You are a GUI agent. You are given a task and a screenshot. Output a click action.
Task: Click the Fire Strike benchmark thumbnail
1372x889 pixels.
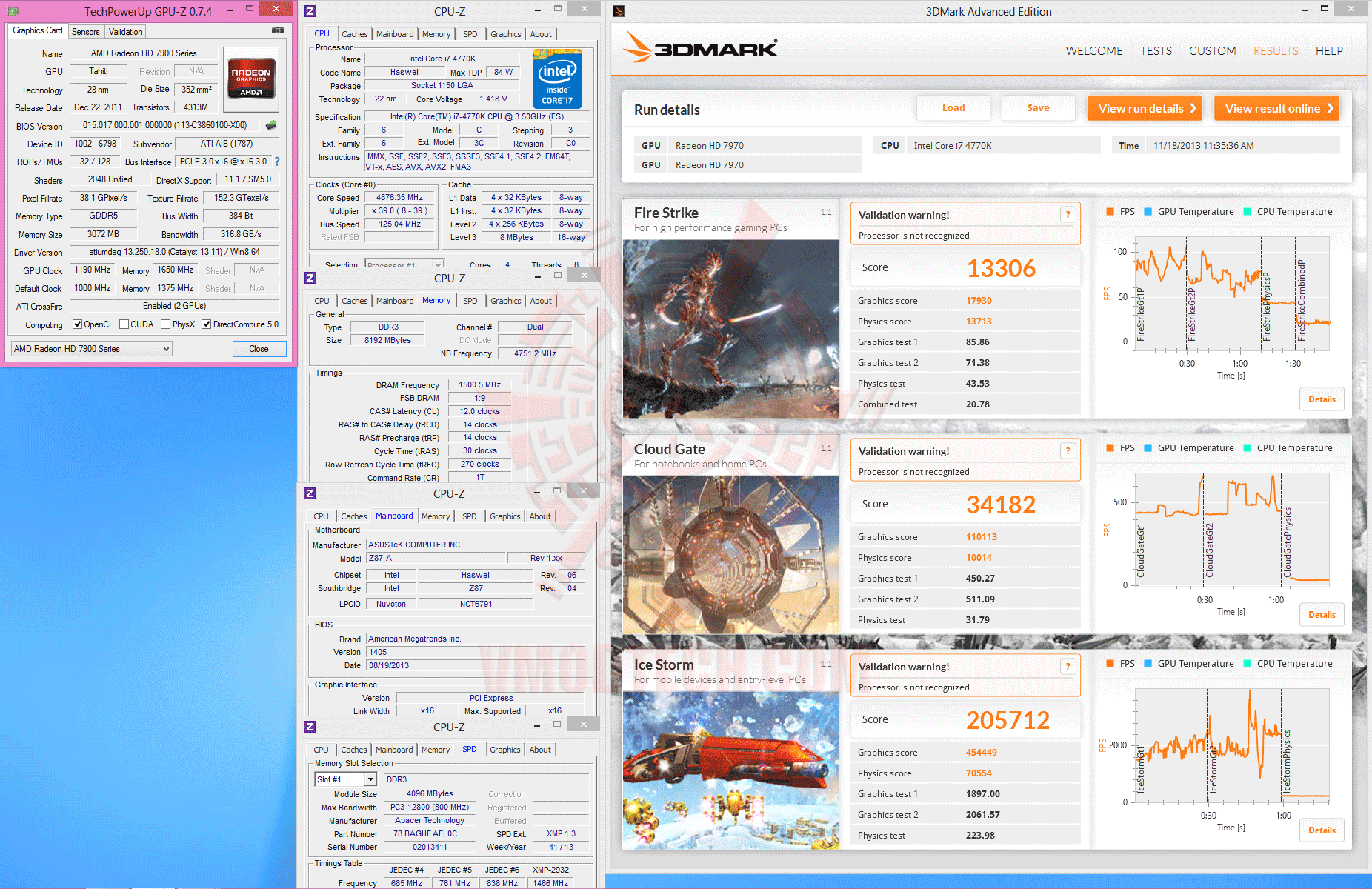[x=730, y=329]
